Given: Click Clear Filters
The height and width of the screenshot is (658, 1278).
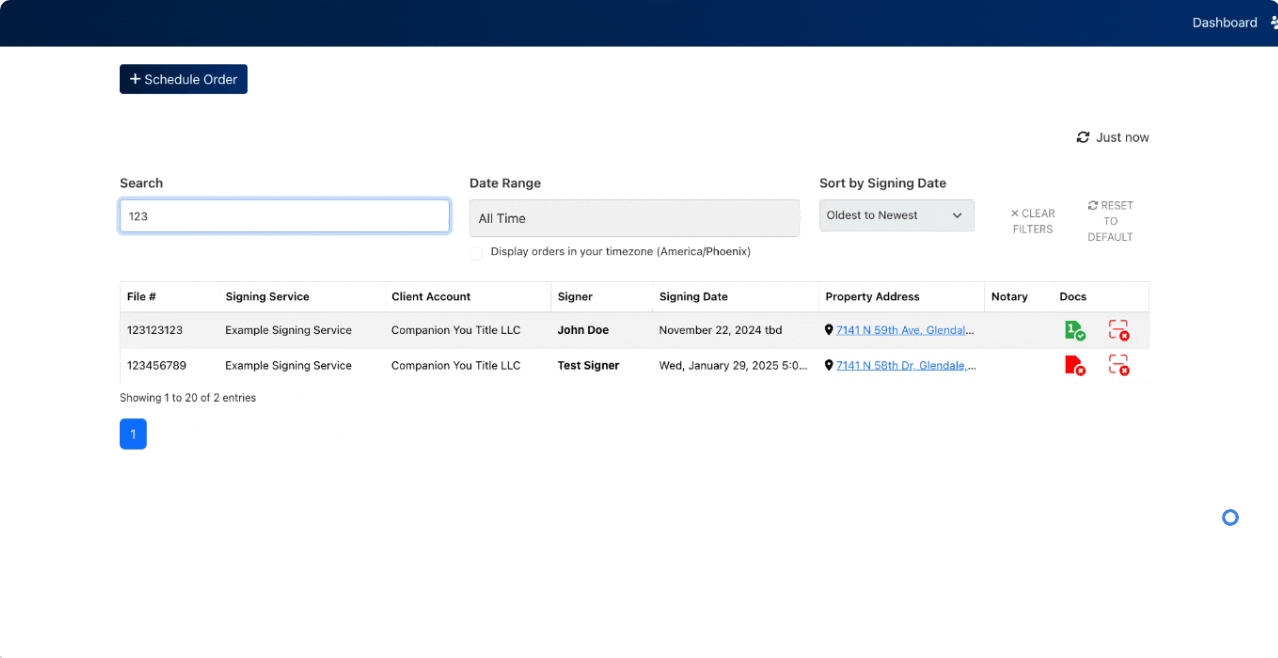Looking at the screenshot, I should pos(1032,221).
